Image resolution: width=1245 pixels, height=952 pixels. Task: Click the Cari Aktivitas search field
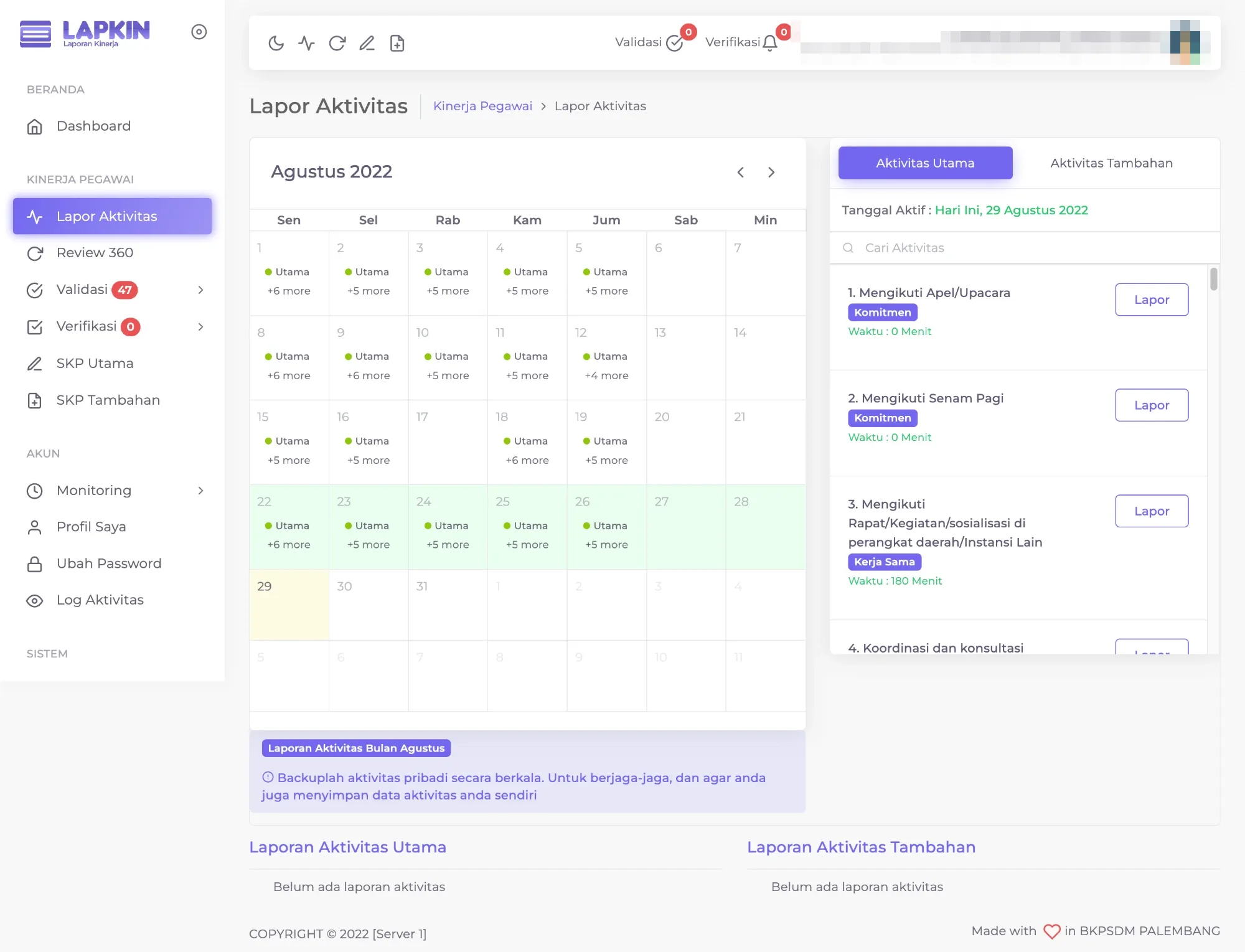coord(1025,248)
